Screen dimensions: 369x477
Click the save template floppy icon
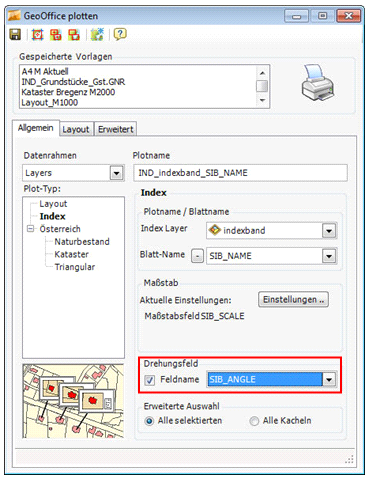(x=15, y=34)
